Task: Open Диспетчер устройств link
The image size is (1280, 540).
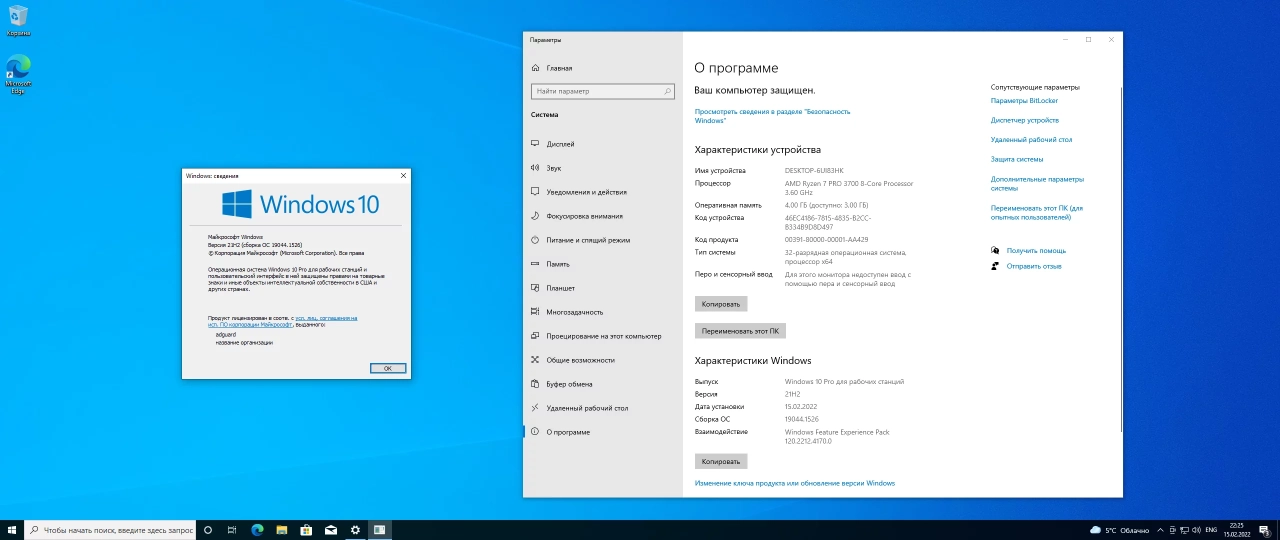Action: pos(1025,120)
